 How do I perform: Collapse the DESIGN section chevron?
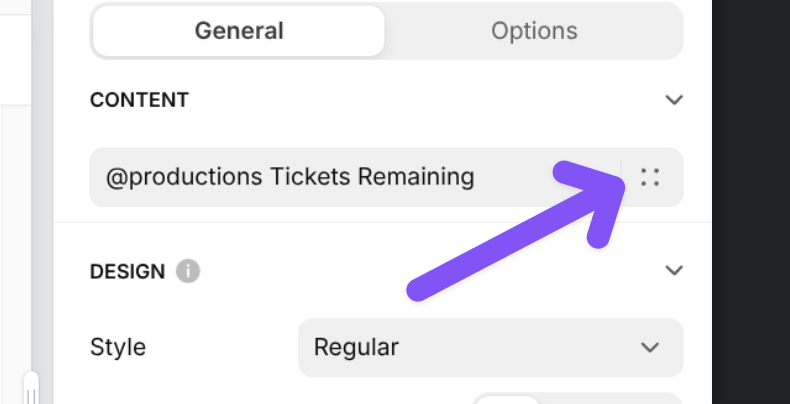[674, 270]
